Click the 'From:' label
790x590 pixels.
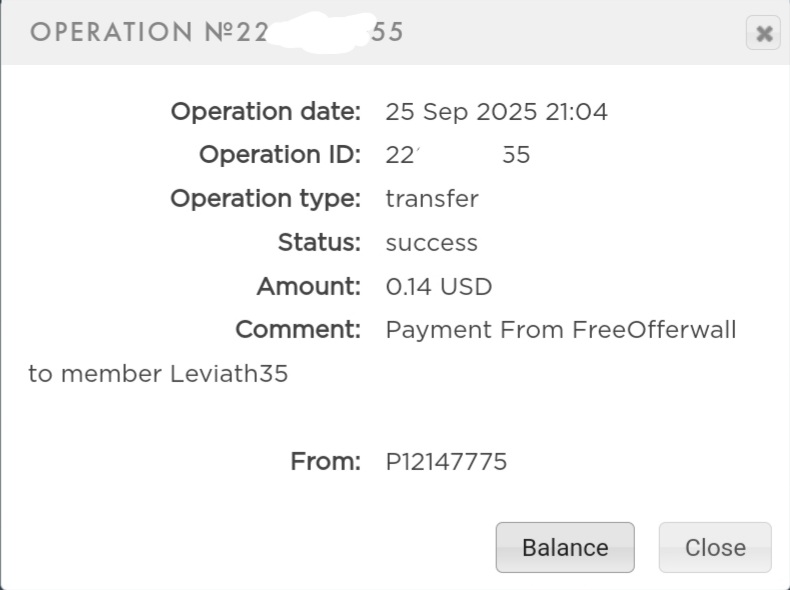[x=325, y=462]
